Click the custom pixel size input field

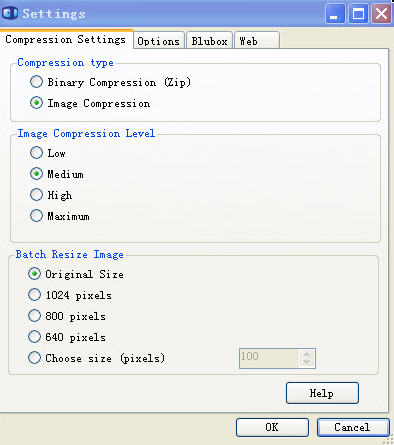(269, 358)
